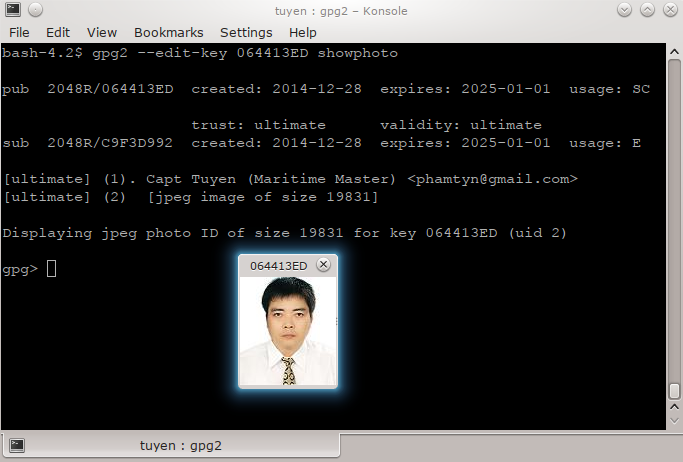Minimize the Konsole window
This screenshot has height=462, width=683.
click(x=626, y=10)
